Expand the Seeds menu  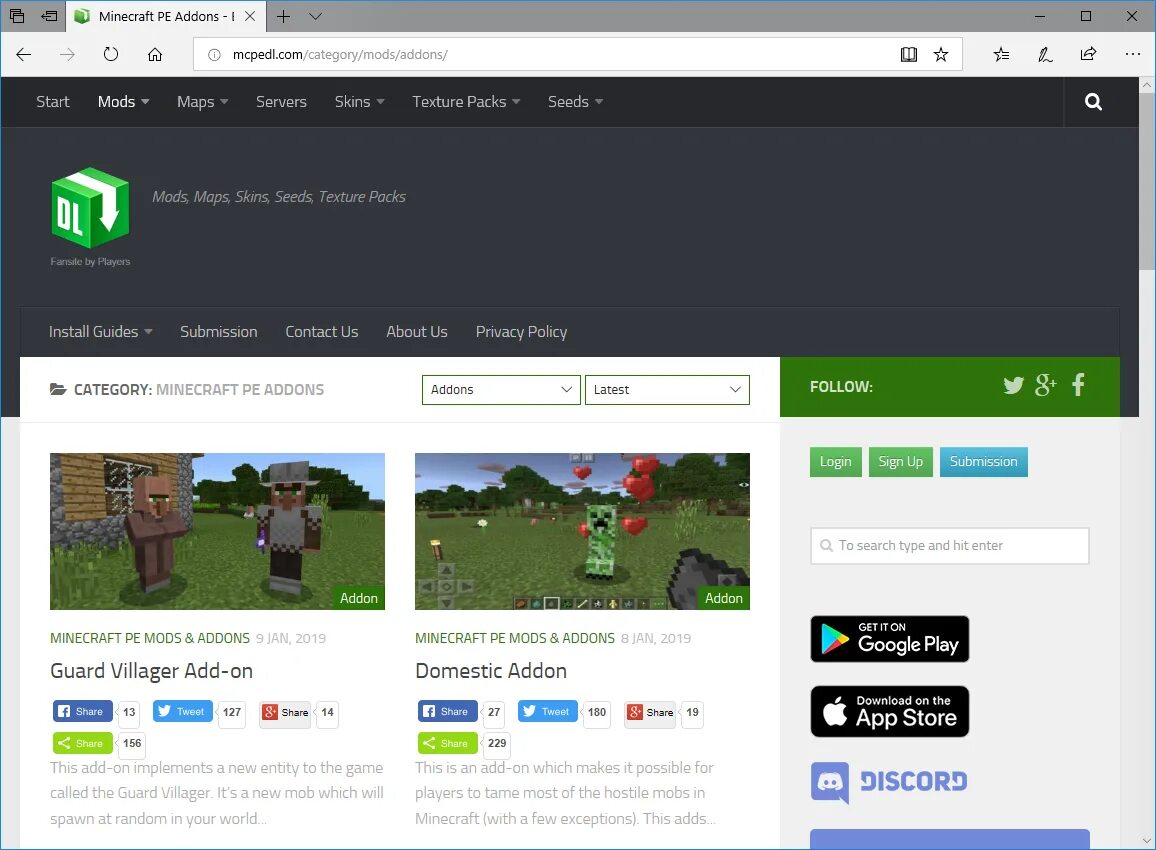point(575,102)
